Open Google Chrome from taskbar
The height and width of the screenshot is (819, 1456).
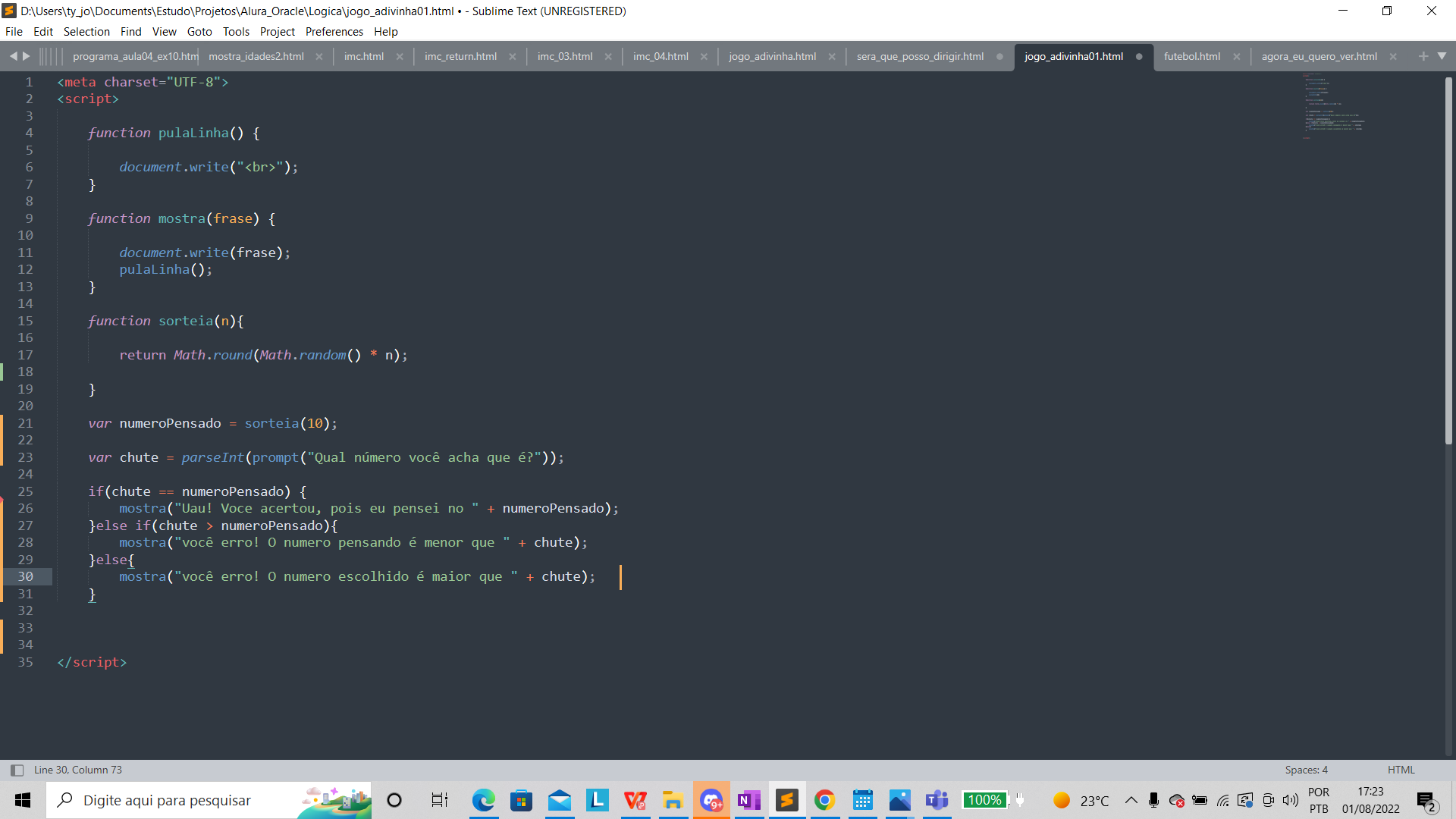pos(824,800)
